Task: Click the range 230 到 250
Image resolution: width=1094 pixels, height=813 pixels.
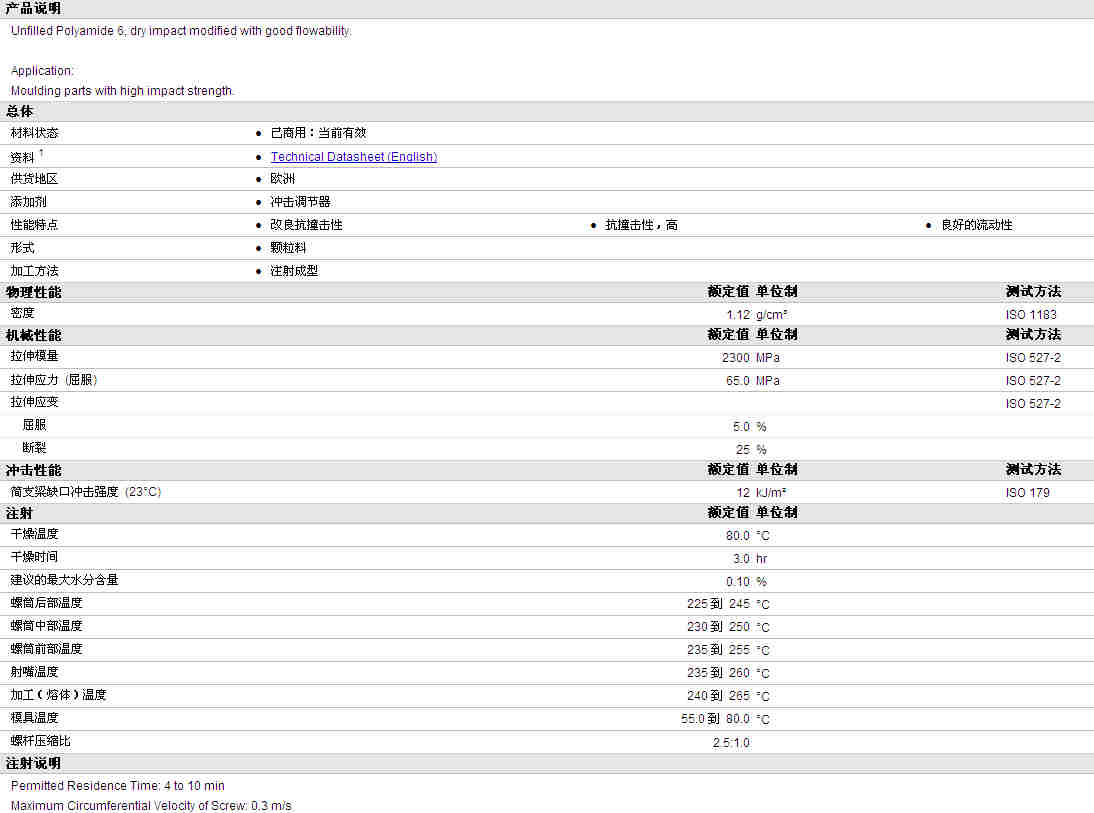Action: pos(719,627)
